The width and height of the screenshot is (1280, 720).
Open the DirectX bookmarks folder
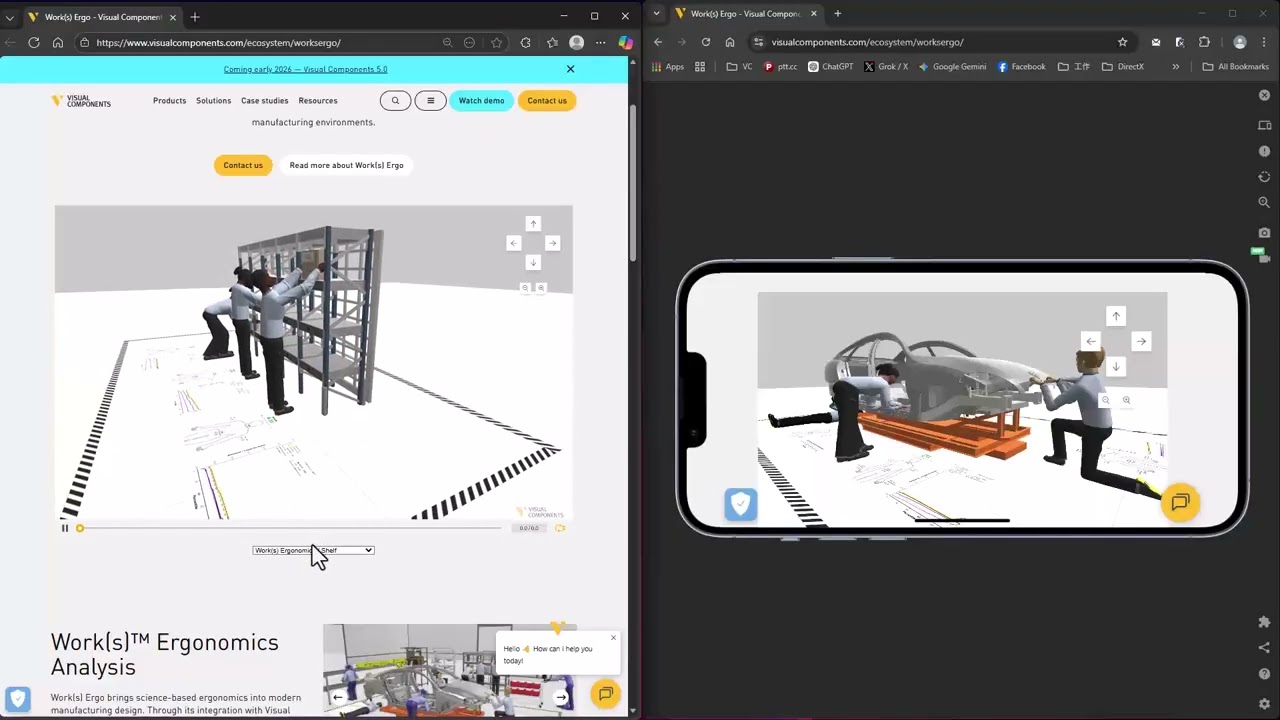(1123, 67)
